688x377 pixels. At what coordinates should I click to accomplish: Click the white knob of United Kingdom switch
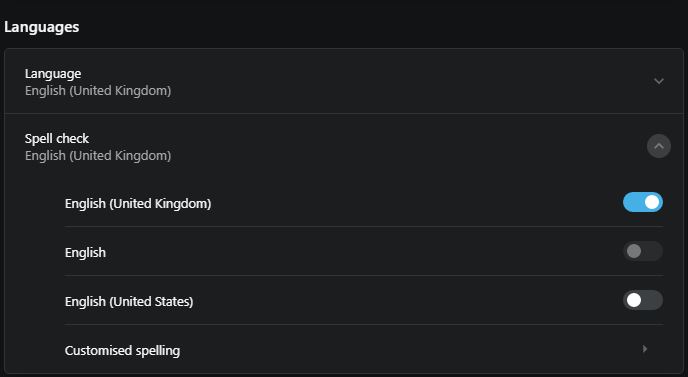(652, 202)
